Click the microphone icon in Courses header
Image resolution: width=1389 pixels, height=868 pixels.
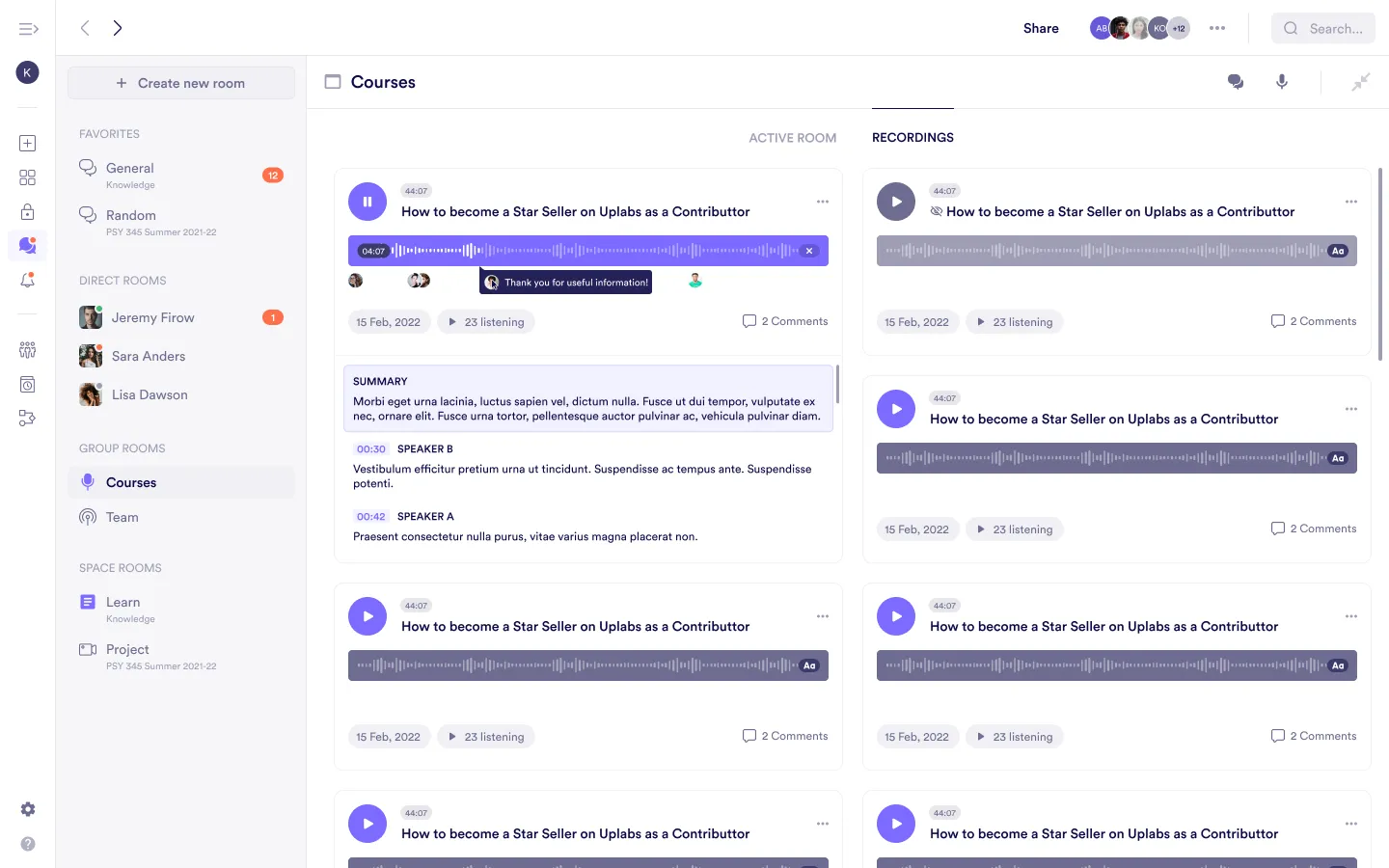(1282, 82)
